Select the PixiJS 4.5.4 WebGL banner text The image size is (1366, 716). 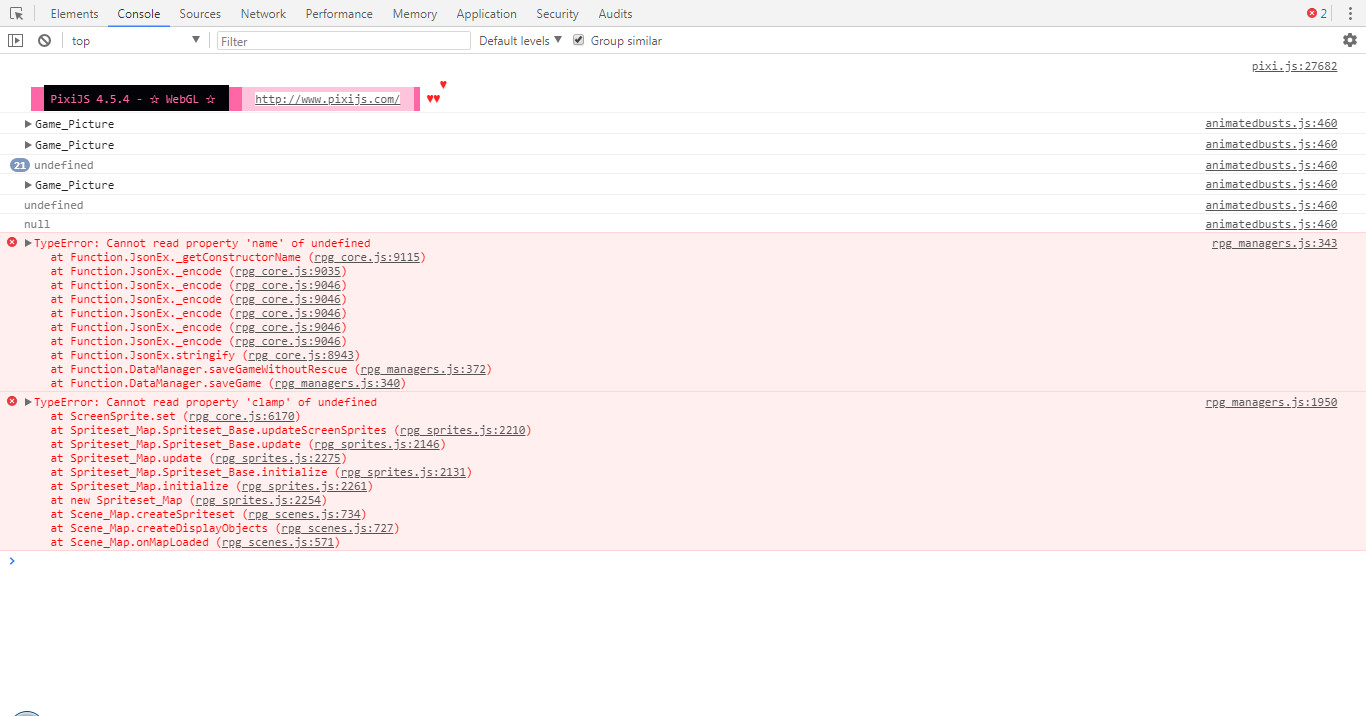133,99
